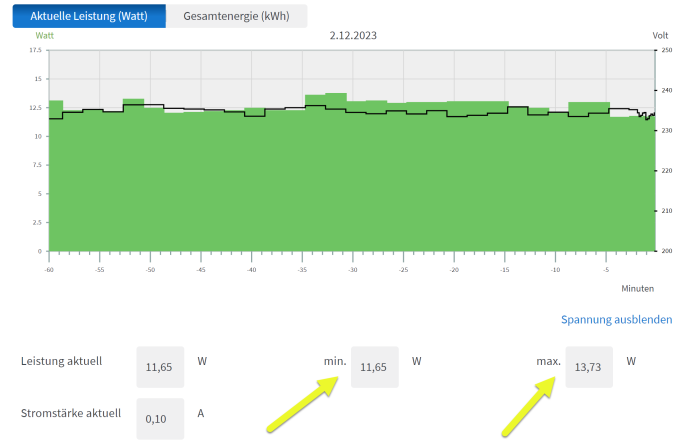Click the Spannung ausblenden link
Image resolution: width=700 pixels, height=445 pixels.
point(616,320)
